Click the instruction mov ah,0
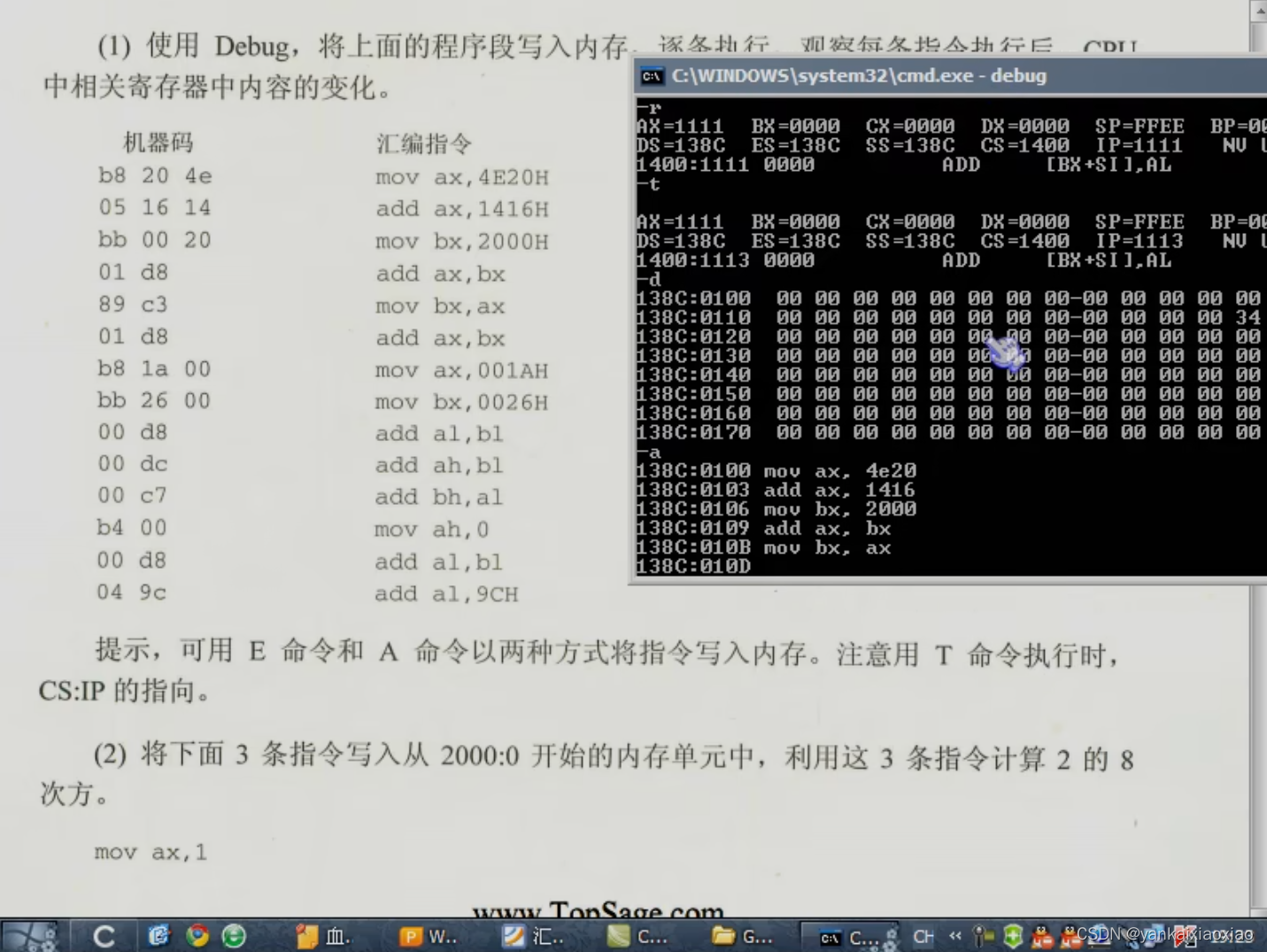This screenshot has width=1267, height=952. pyautogui.click(x=432, y=530)
